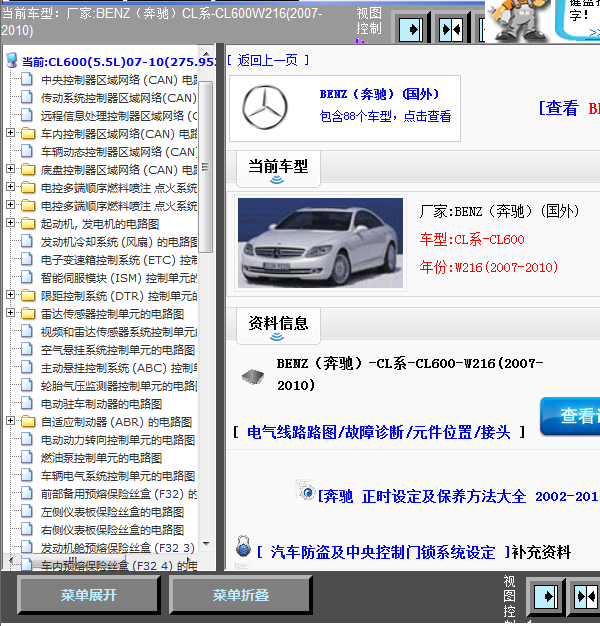Image resolution: width=600 pixels, height=626 pixels.
Task: Click the 菜单折叠 button
Action: tap(240, 595)
